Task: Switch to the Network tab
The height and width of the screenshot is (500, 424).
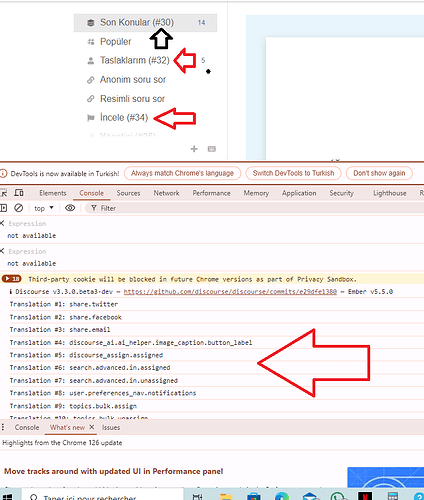Action: [166, 193]
